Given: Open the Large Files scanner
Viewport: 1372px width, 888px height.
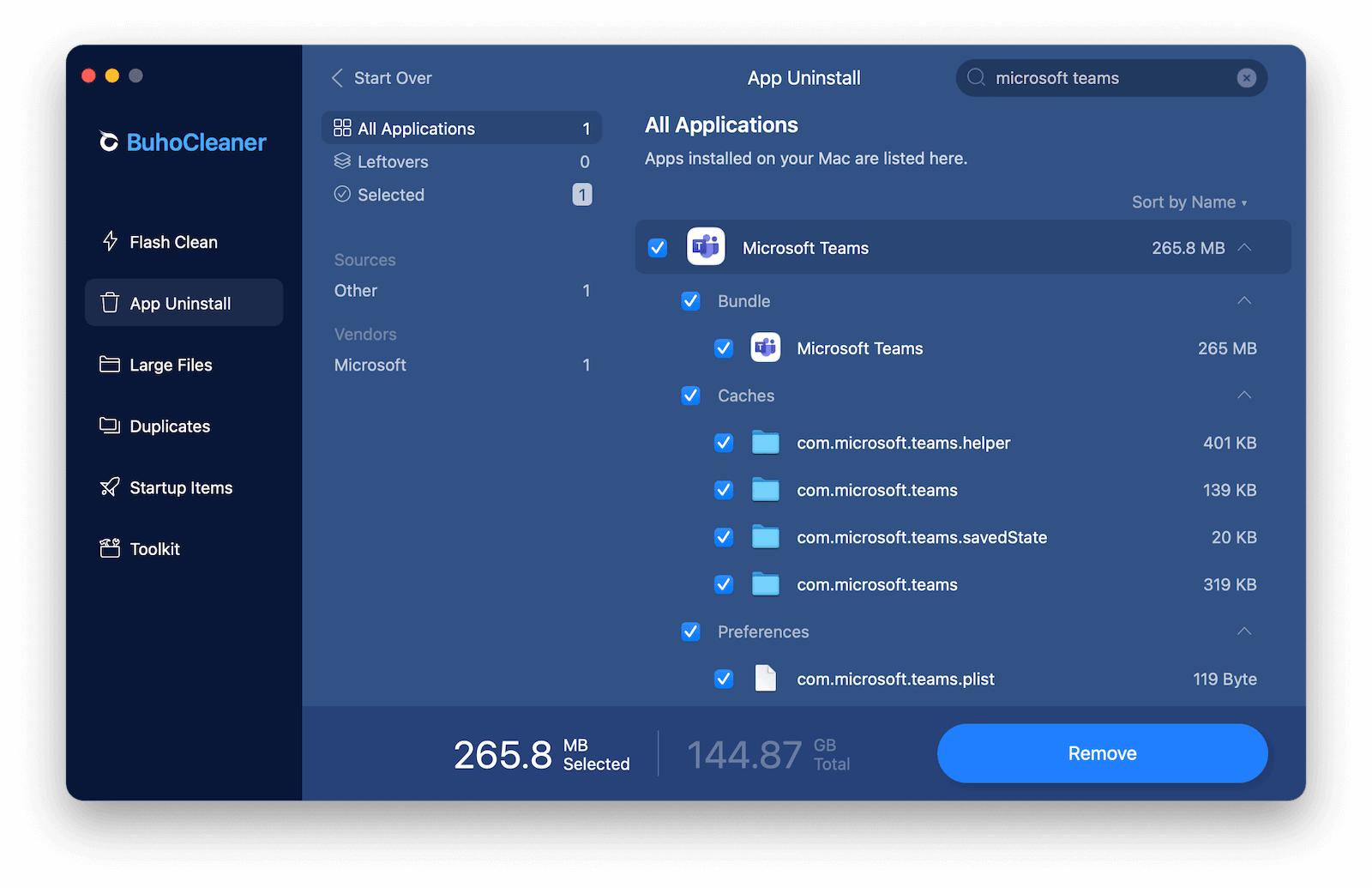Looking at the screenshot, I should point(170,364).
